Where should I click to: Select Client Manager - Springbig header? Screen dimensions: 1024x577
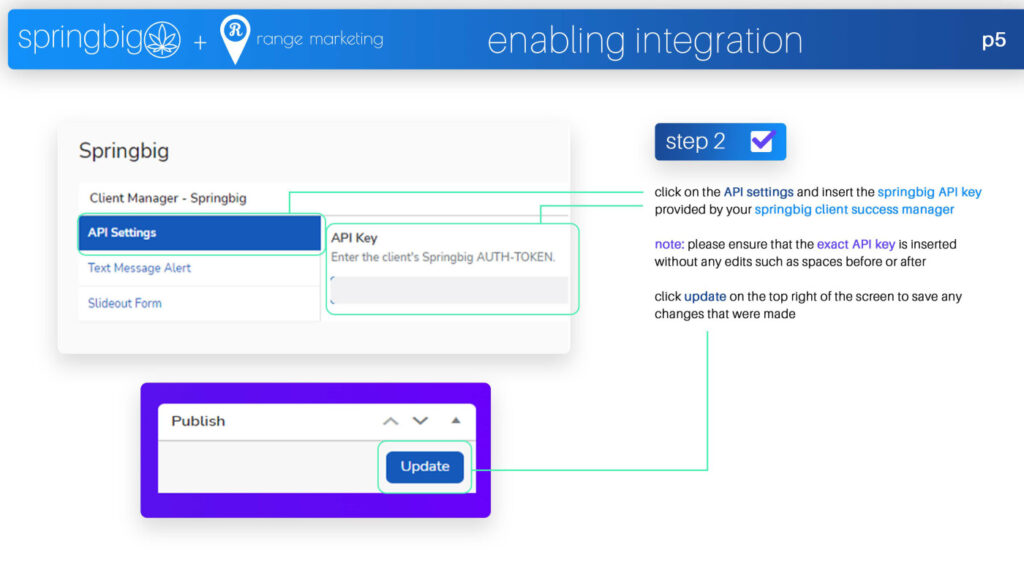pos(168,198)
